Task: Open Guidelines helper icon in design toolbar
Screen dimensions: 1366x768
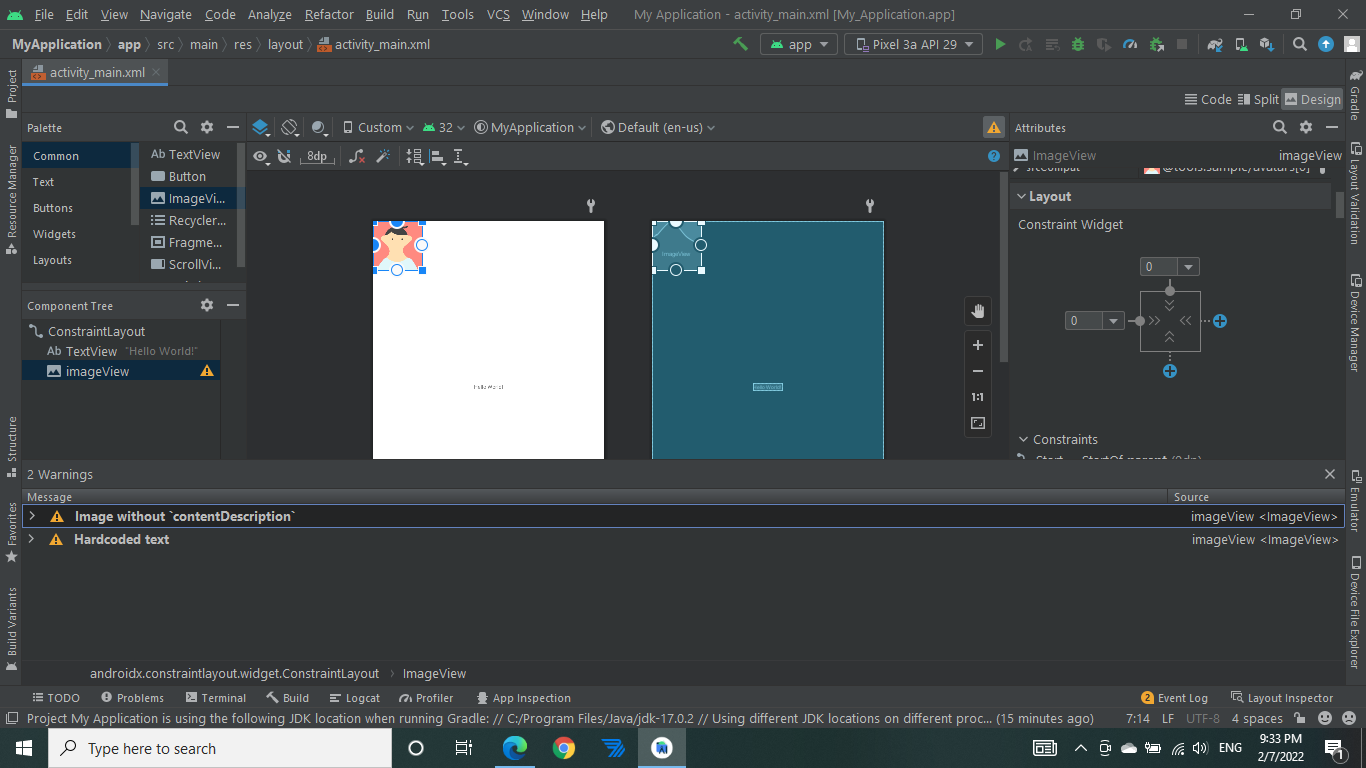Action: (461, 156)
